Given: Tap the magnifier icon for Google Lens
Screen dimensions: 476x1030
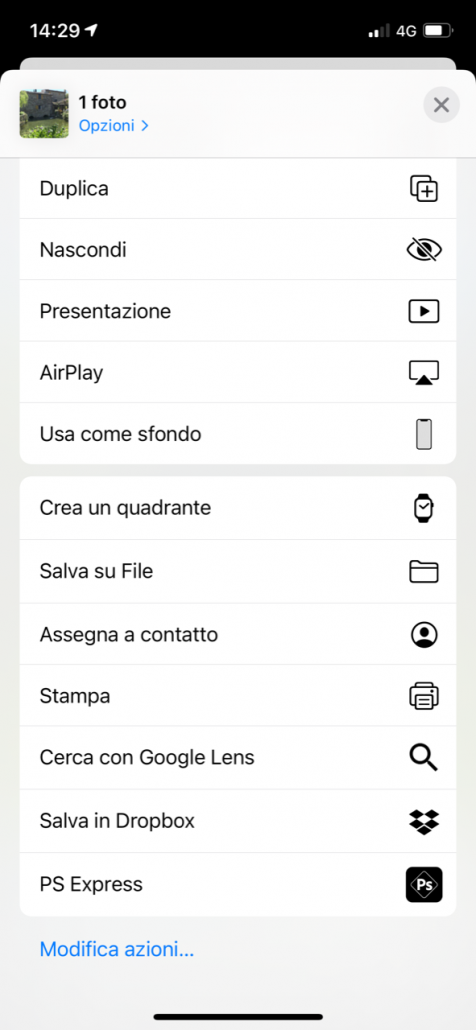Looking at the screenshot, I should pos(423,757).
